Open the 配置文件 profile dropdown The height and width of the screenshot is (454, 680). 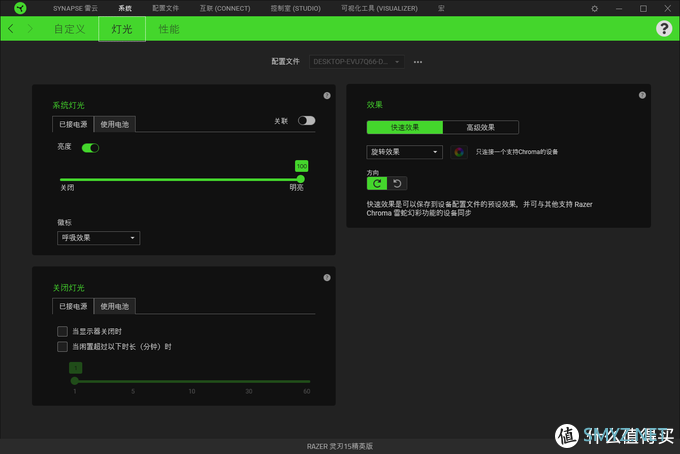pos(356,62)
